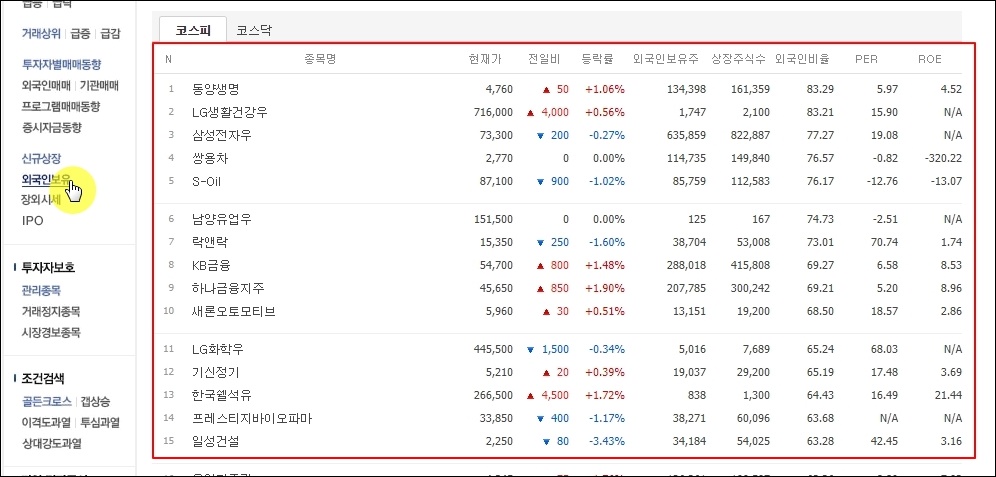The height and width of the screenshot is (477, 996).
Task: Open stock 한국쉘석유
Action: (222, 396)
